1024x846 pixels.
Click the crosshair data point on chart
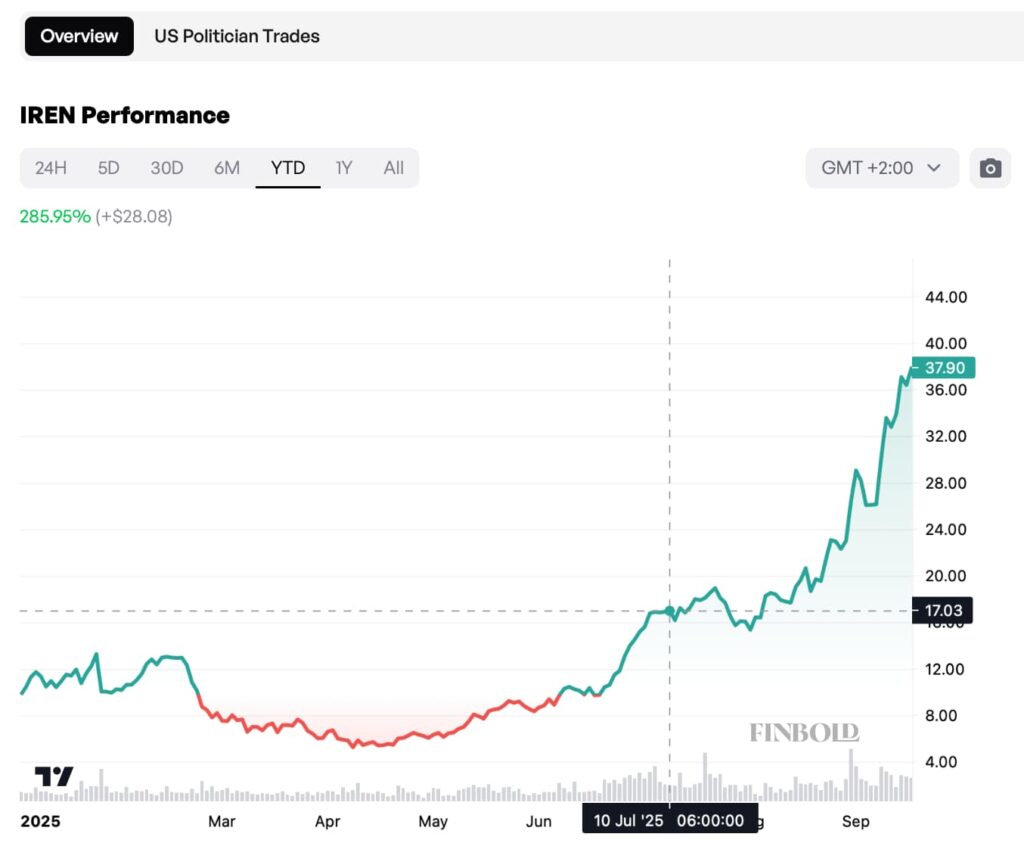point(669,610)
